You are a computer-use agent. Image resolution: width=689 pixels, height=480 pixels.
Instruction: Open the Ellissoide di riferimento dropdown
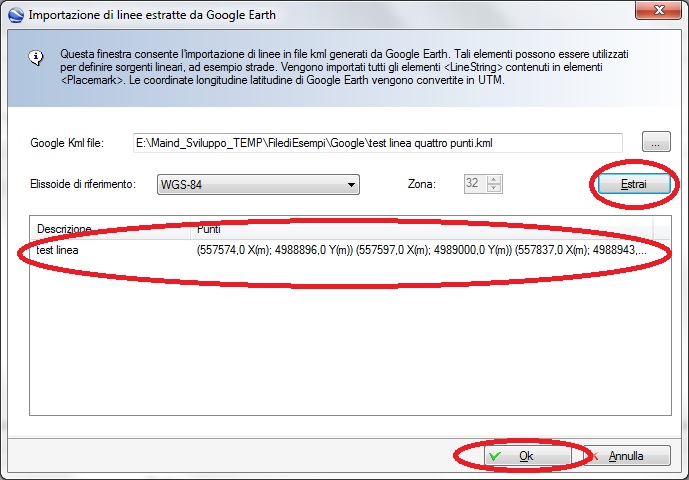point(258,184)
